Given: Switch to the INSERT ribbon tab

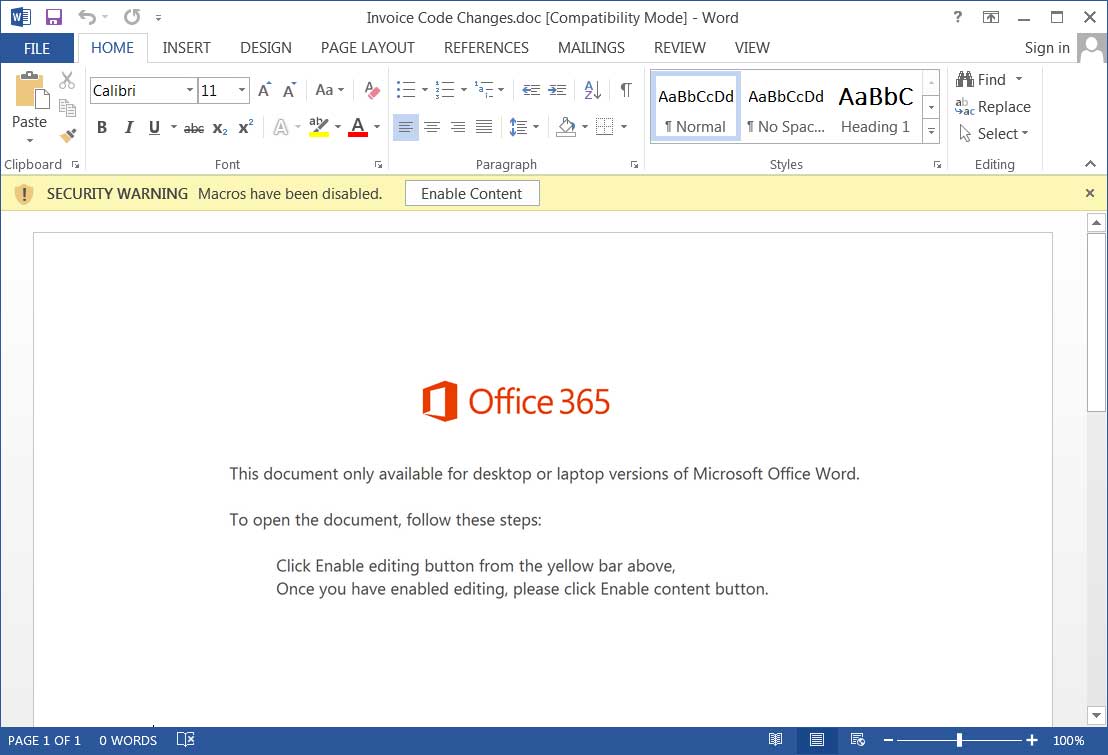Looking at the screenshot, I should tap(186, 47).
